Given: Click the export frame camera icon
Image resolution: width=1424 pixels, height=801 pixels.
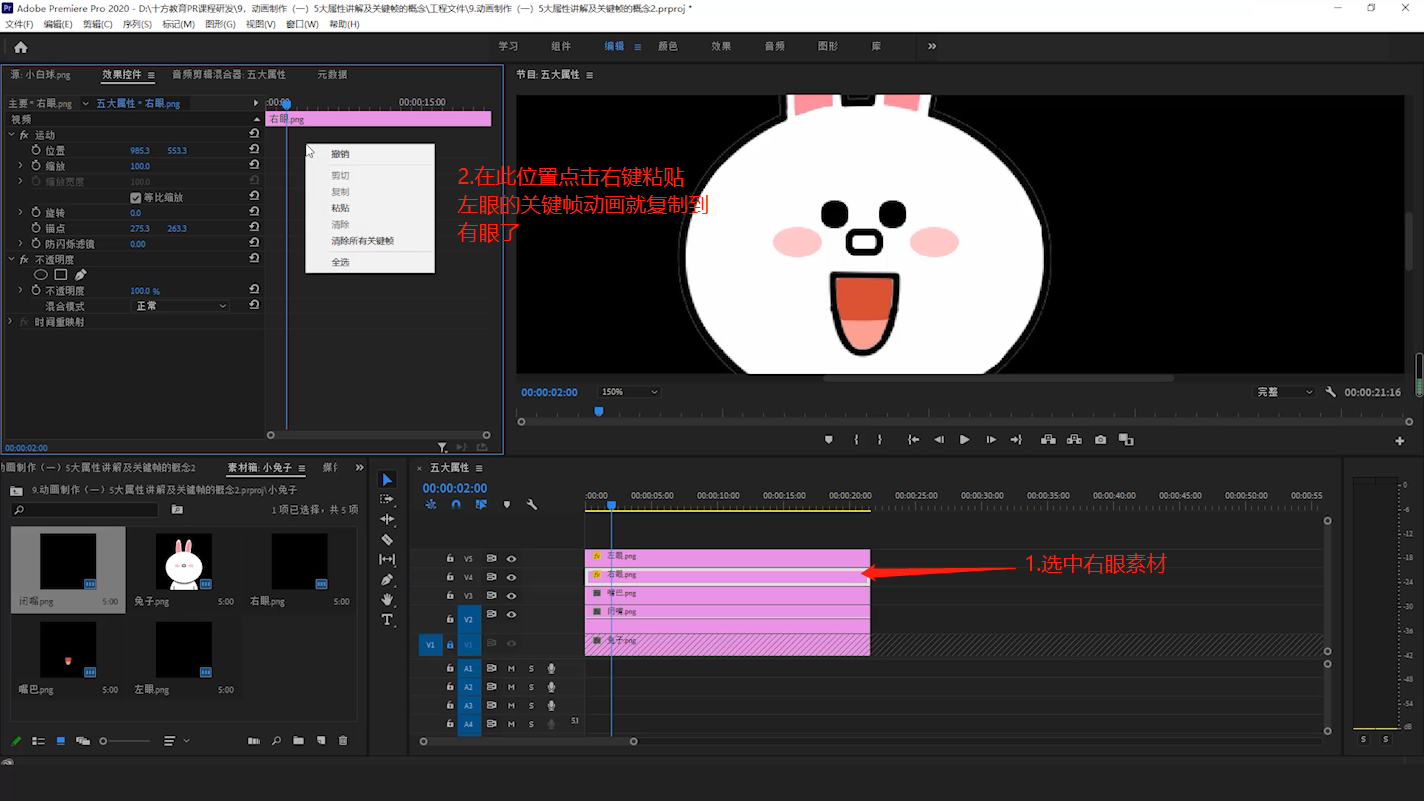Looking at the screenshot, I should click(1100, 440).
